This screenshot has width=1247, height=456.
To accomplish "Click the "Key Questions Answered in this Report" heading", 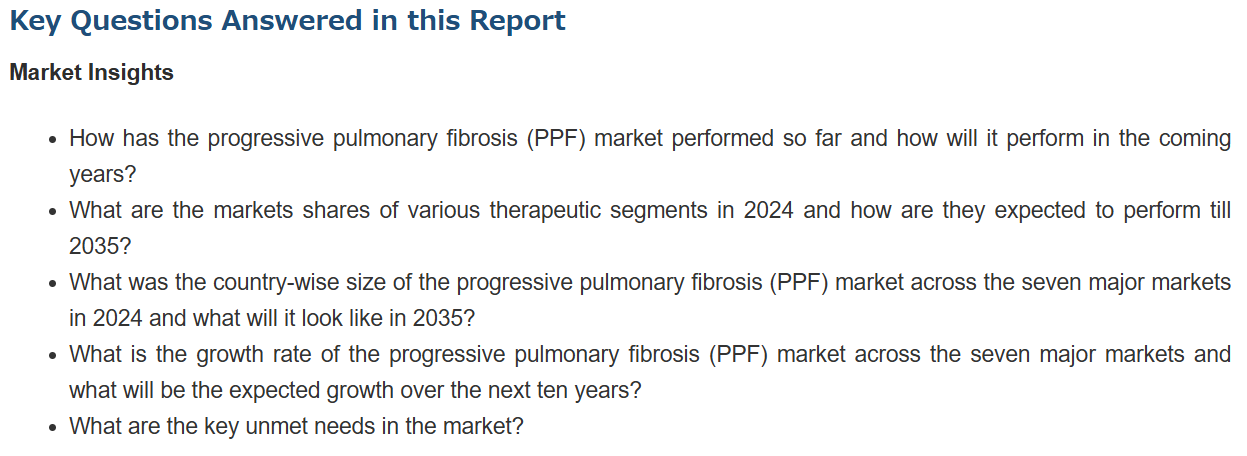I will pyautogui.click(x=287, y=20).
